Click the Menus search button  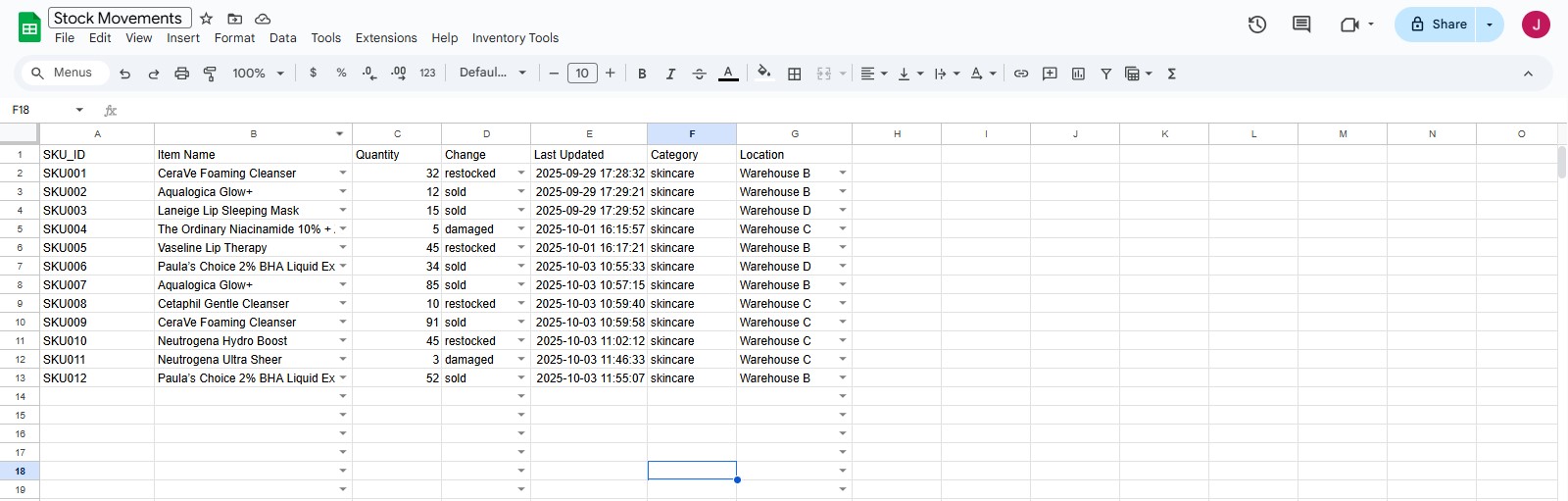point(62,74)
